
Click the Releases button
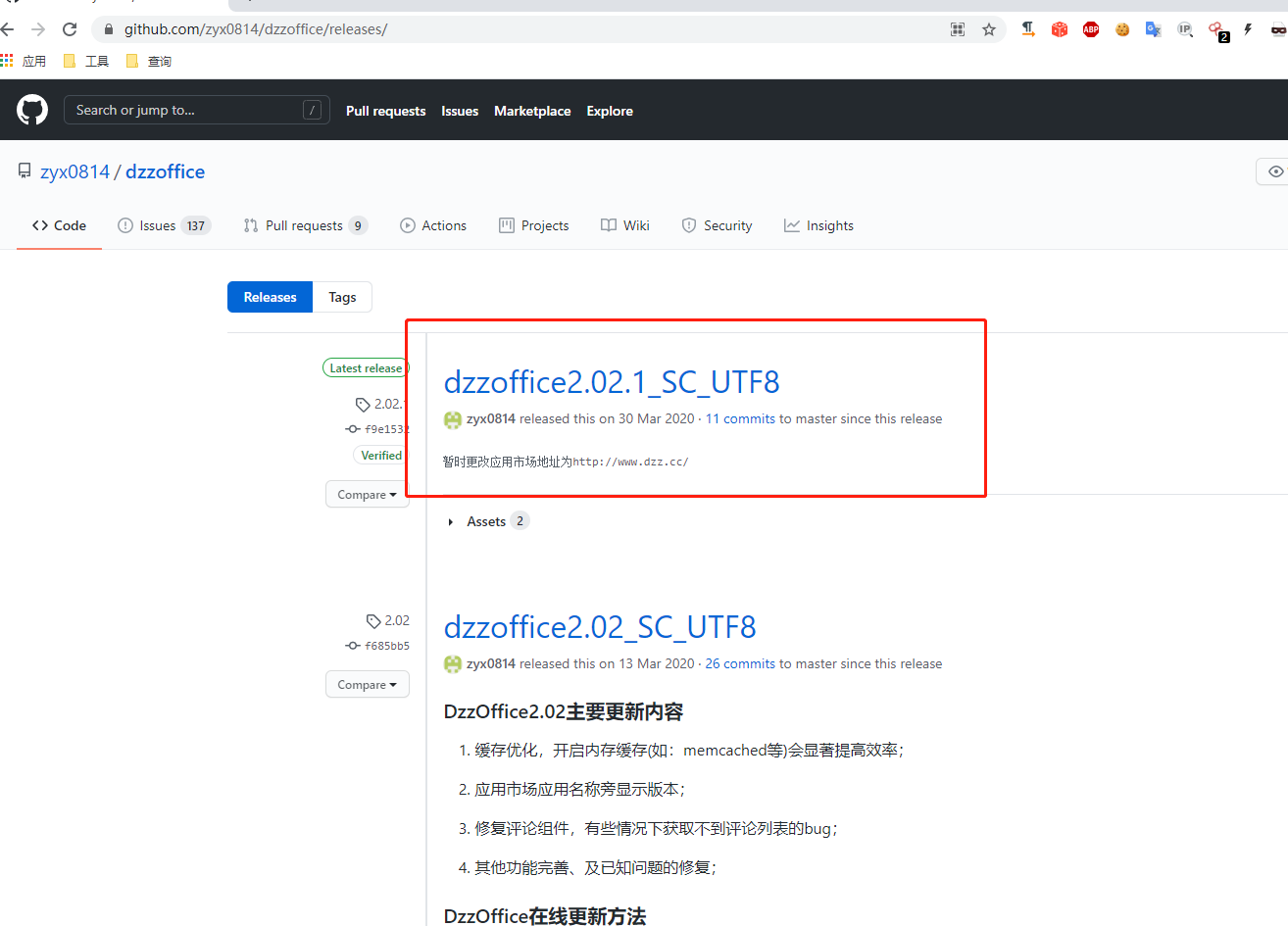[270, 297]
